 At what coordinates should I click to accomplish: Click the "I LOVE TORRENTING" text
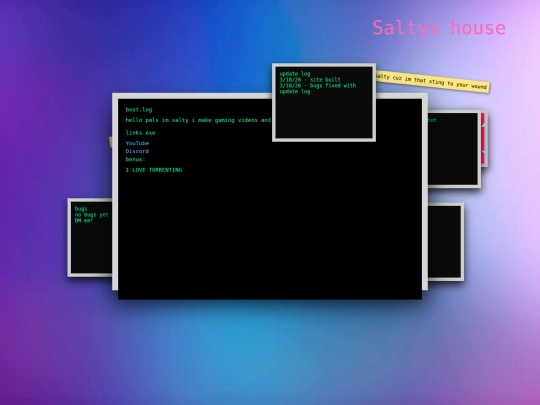[154, 170]
